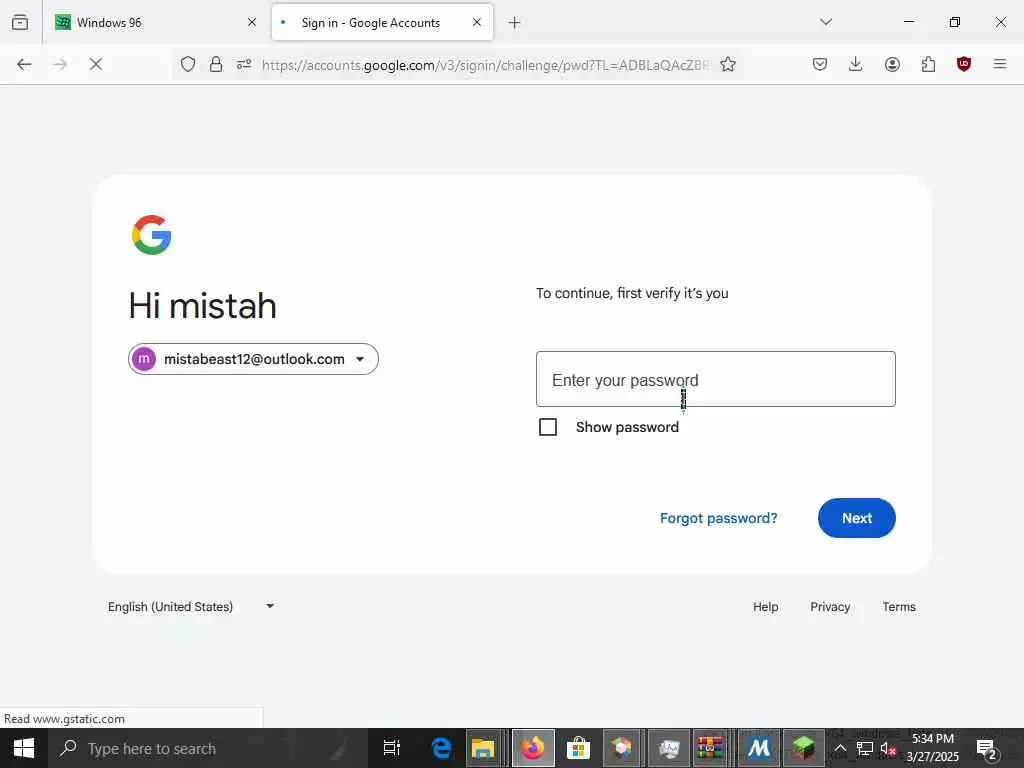View site security padlock information
This screenshot has height=768, width=1024.
216,64
